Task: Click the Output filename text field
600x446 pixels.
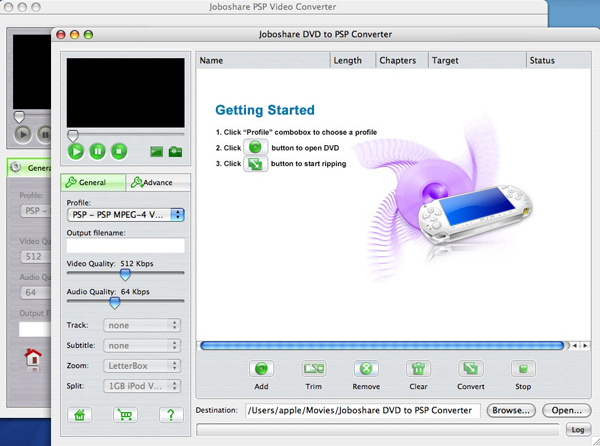Action: tap(125, 245)
